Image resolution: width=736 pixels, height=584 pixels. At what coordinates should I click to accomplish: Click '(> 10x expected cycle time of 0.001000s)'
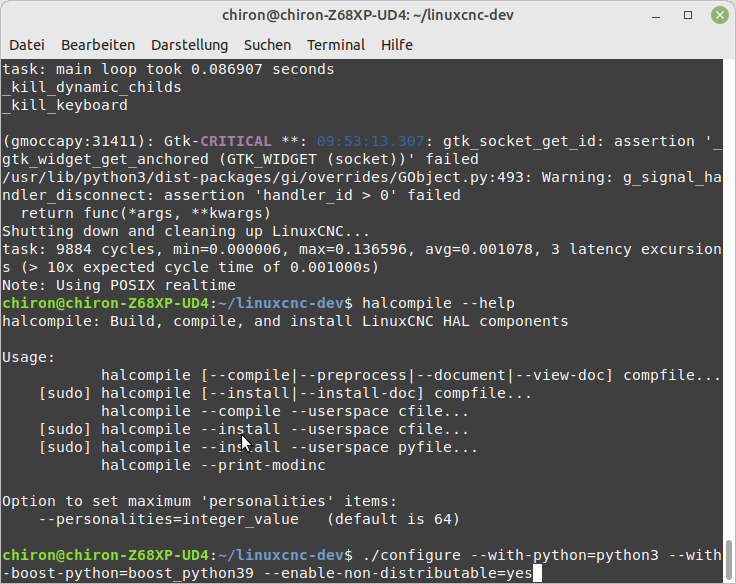[x=200, y=268]
